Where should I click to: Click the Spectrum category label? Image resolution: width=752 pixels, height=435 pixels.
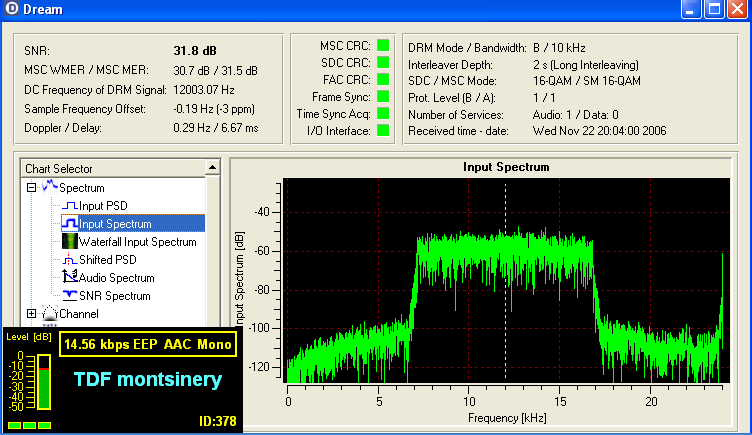[x=82, y=188]
